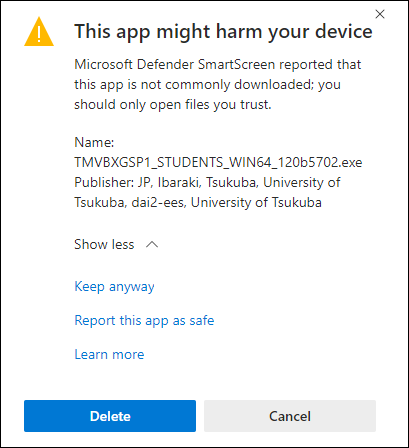Click the "dai2-ees, University of Tsukuba" text
Screen dimensions: 409x448
(227, 203)
